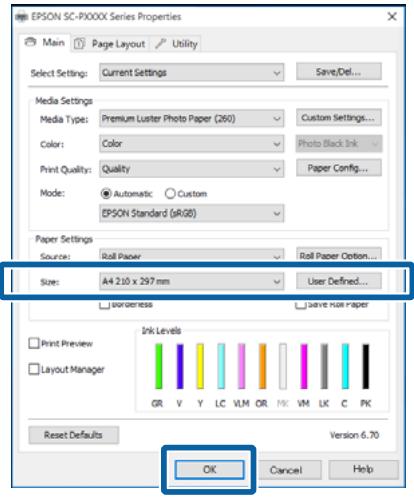Click the OK button
Viewport: 414px width, 498px height.
210,470
